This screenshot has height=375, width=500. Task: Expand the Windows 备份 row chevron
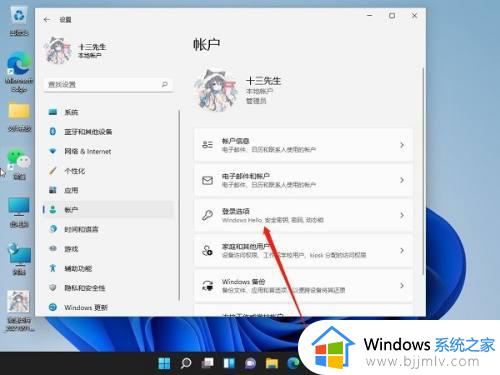pos(402,286)
